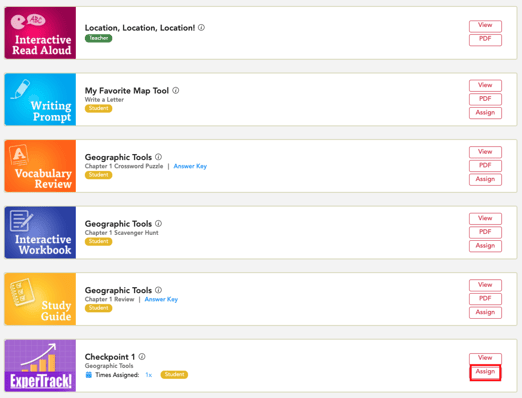The image size is (522, 398).
Task: Click Student badge under Scavenger Hunt
Action: pos(98,241)
